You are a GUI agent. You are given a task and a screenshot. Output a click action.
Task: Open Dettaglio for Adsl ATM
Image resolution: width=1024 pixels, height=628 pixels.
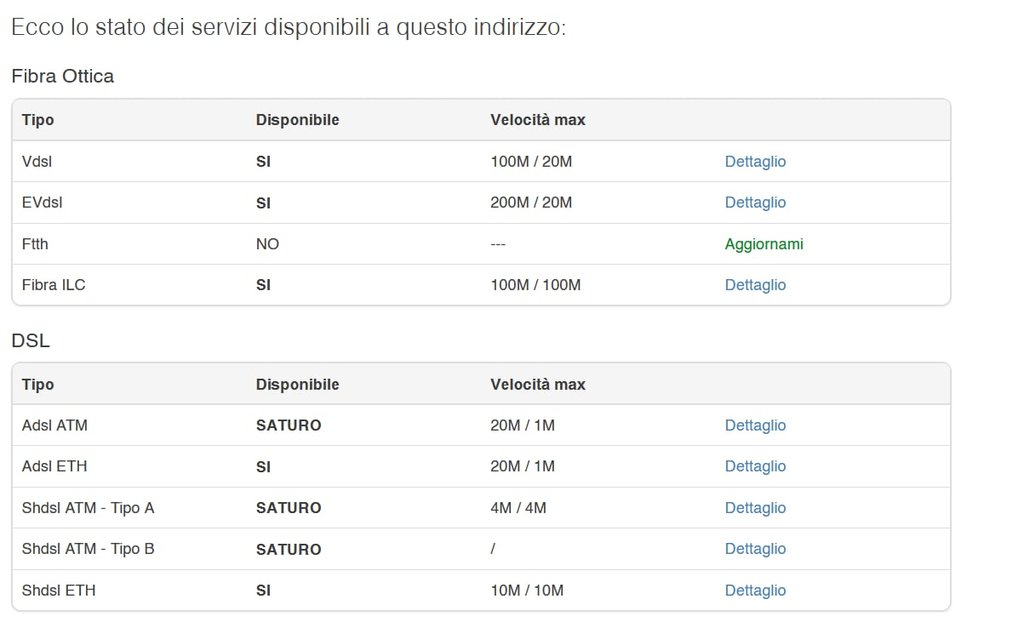pyautogui.click(x=755, y=425)
